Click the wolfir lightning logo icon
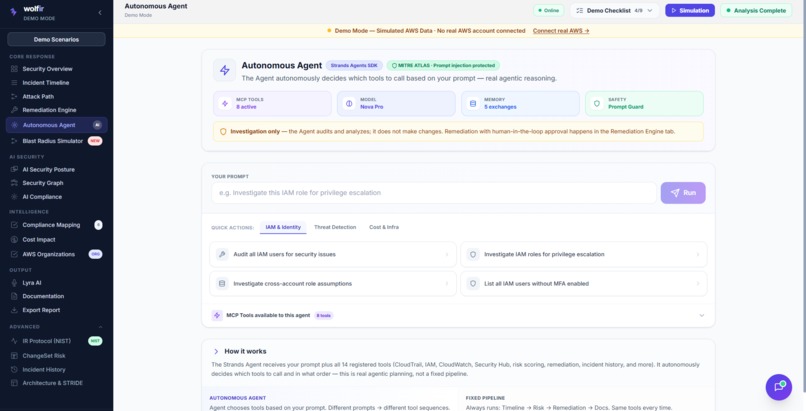 (13, 12)
